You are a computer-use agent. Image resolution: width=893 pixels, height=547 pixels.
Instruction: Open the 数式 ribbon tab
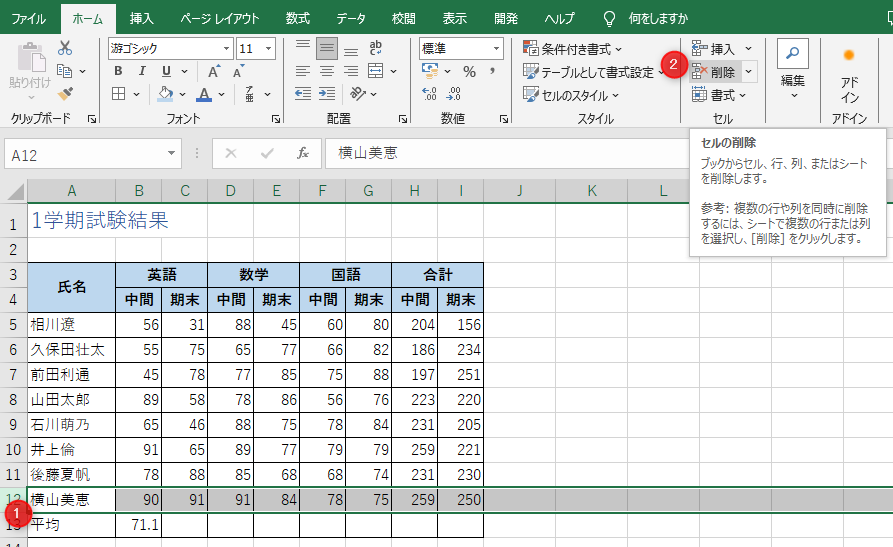coord(297,18)
